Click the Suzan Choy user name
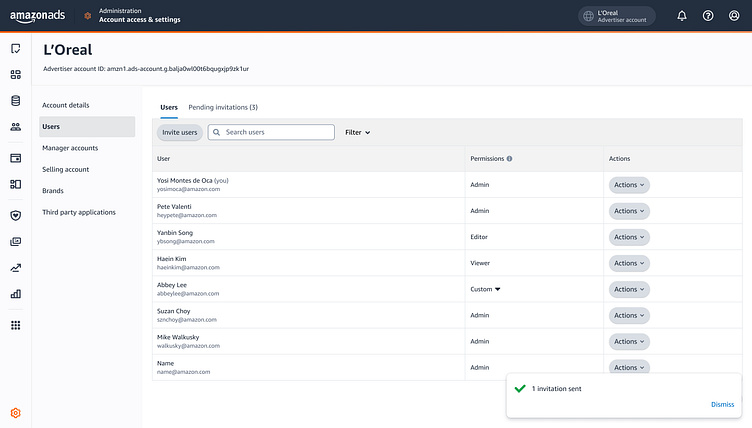The height and width of the screenshot is (428, 752). coord(174,311)
